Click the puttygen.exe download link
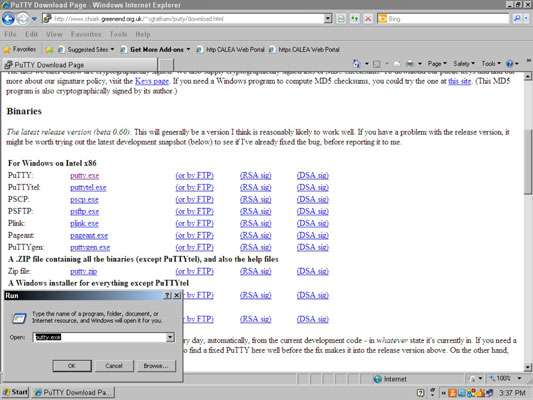The height and width of the screenshot is (400, 533). tap(90, 247)
